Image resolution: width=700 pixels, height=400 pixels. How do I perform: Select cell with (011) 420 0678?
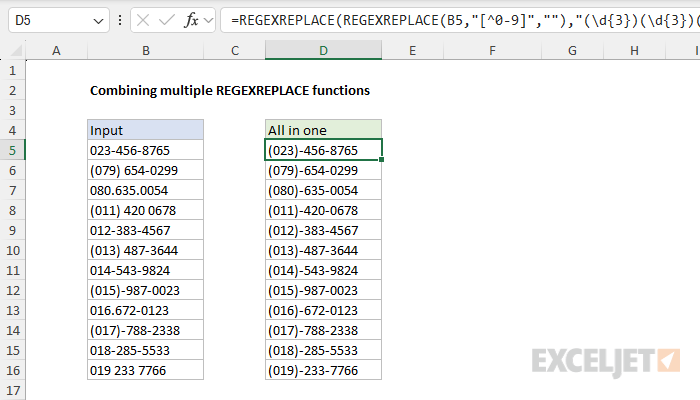[x=146, y=210]
